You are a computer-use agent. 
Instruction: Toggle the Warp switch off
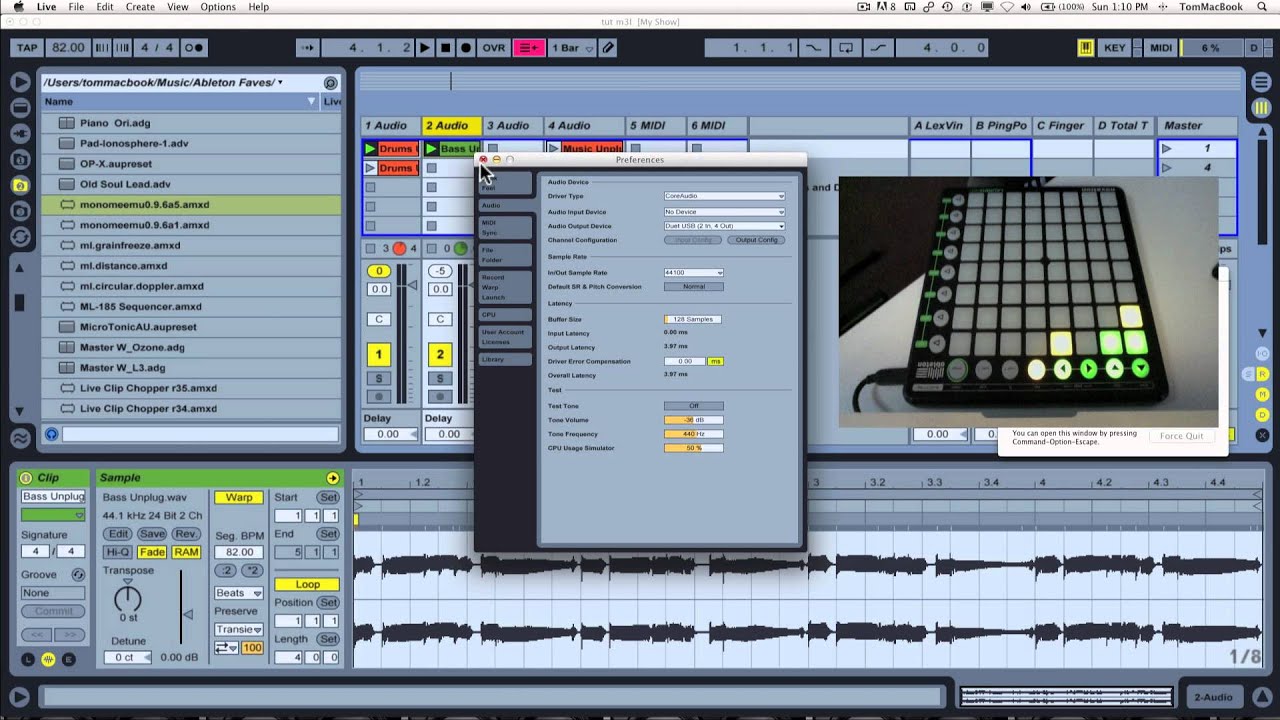tap(239, 497)
